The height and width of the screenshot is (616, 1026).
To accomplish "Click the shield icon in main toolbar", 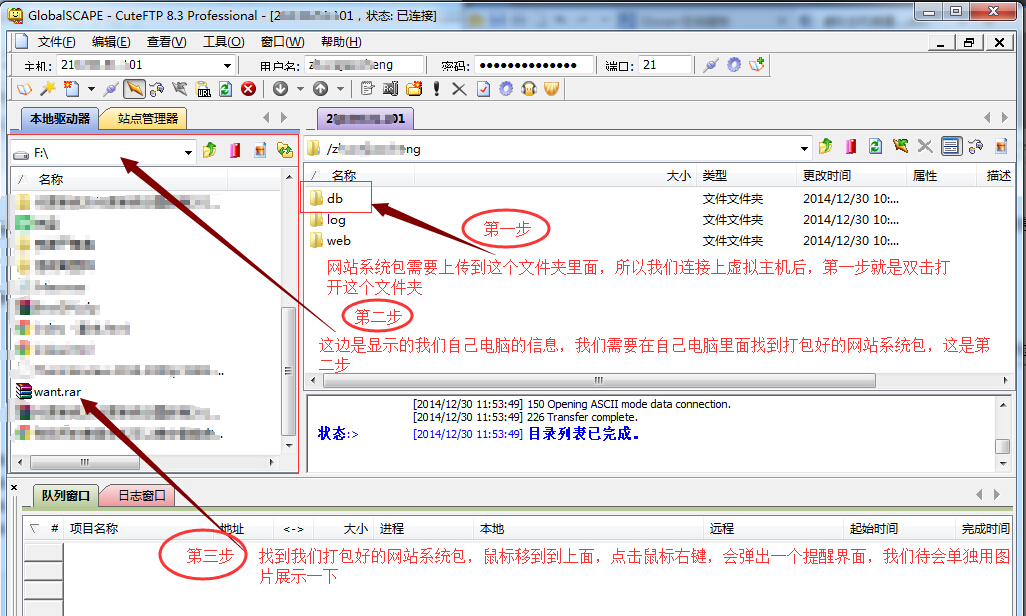I will (552, 88).
